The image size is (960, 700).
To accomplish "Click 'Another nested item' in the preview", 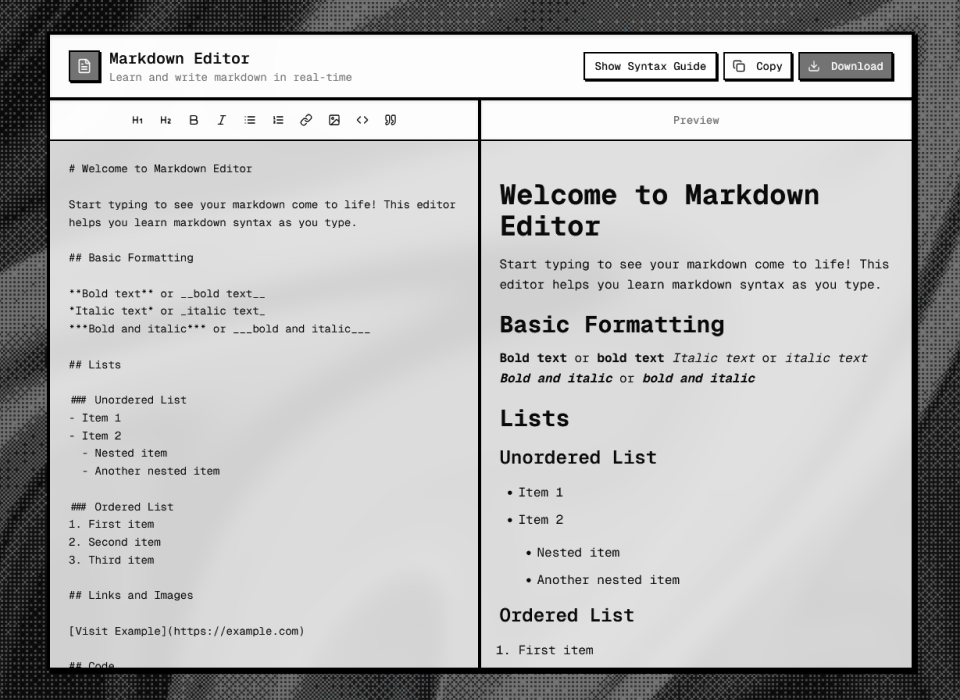I will (x=607, y=580).
